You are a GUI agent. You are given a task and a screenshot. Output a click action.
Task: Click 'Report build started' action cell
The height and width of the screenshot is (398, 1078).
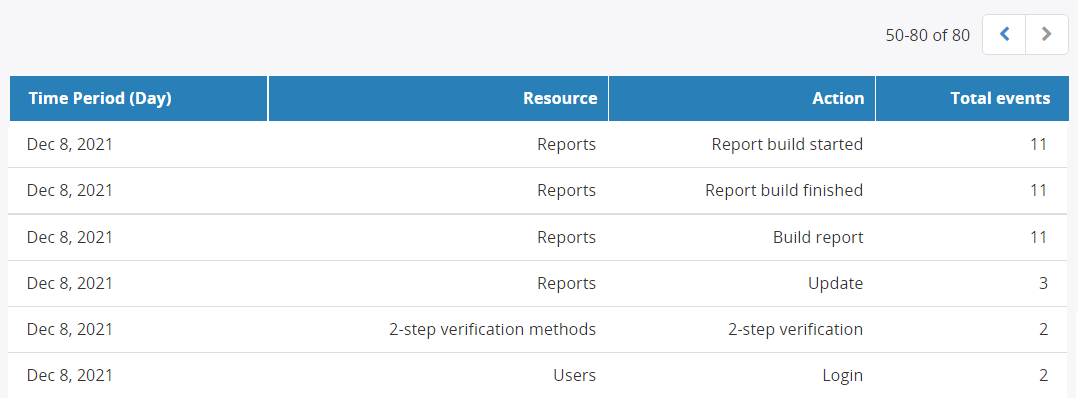pyautogui.click(x=787, y=144)
